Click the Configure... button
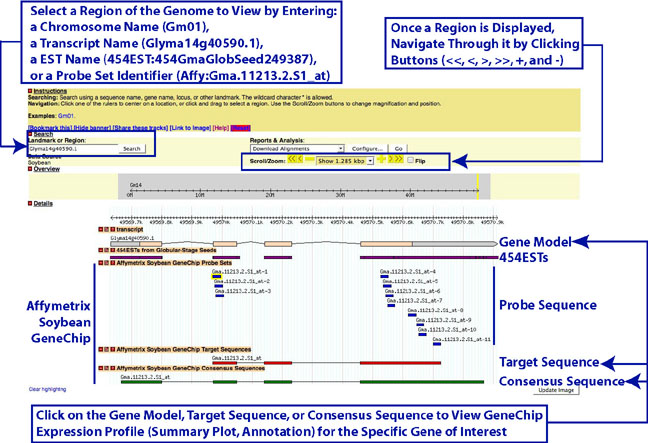This screenshot has width=648, height=443. point(367,149)
